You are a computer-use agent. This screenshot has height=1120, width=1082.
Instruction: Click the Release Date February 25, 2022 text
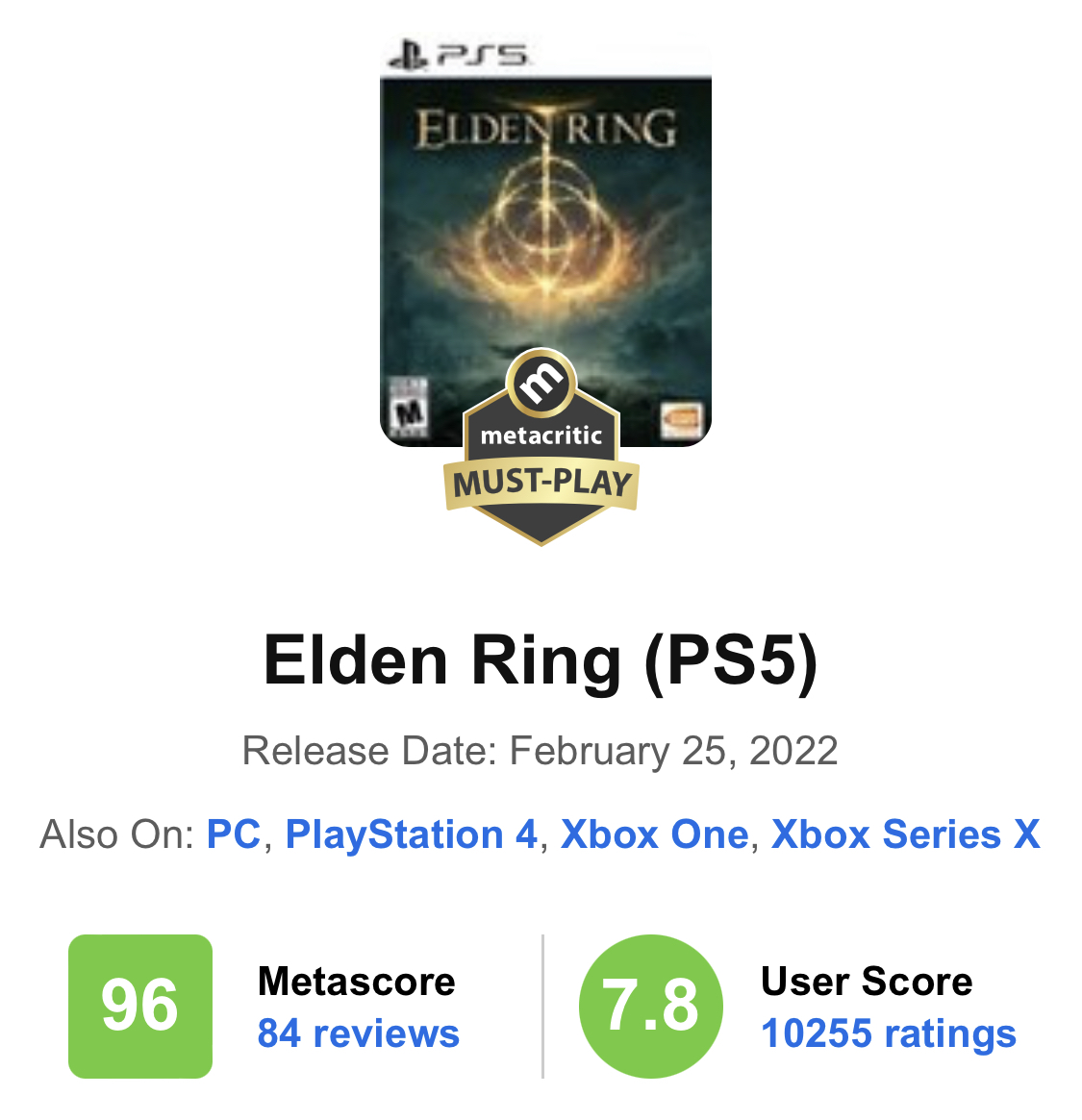tap(541, 751)
